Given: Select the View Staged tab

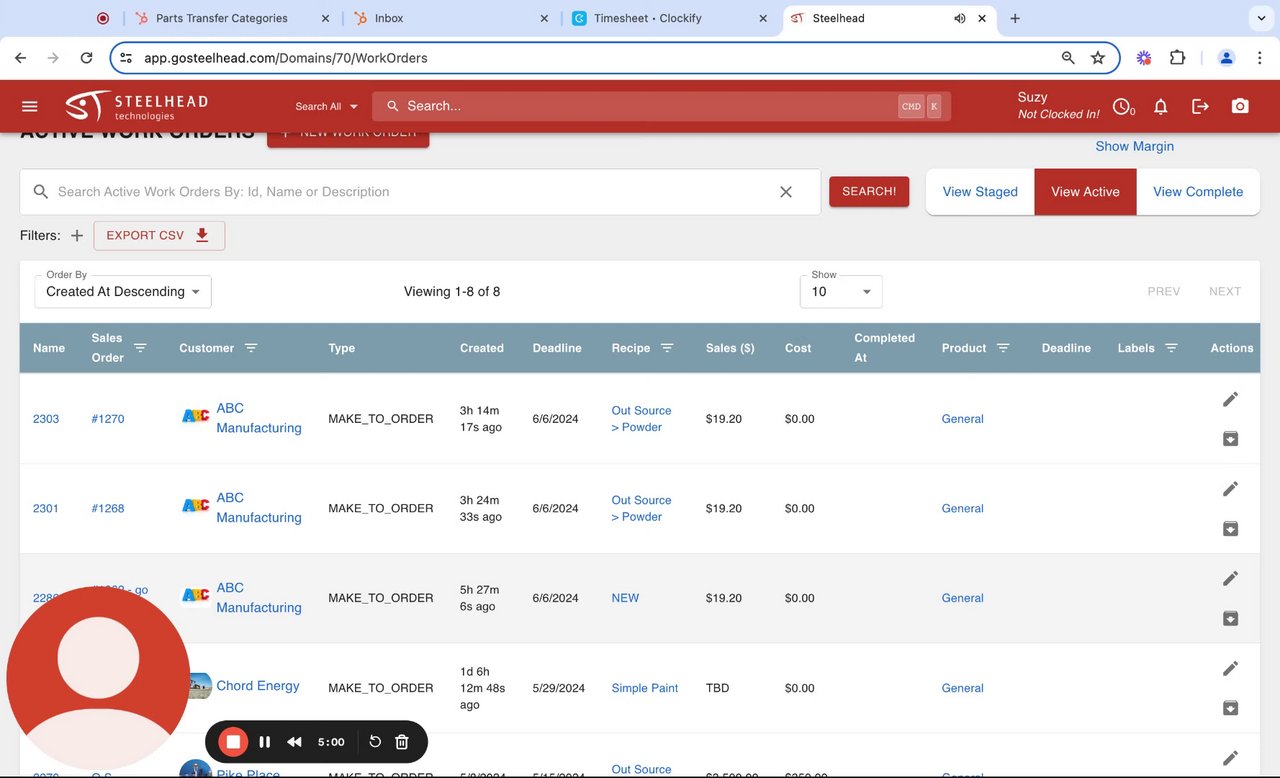Looking at the screenshot, I should (980, 192).
